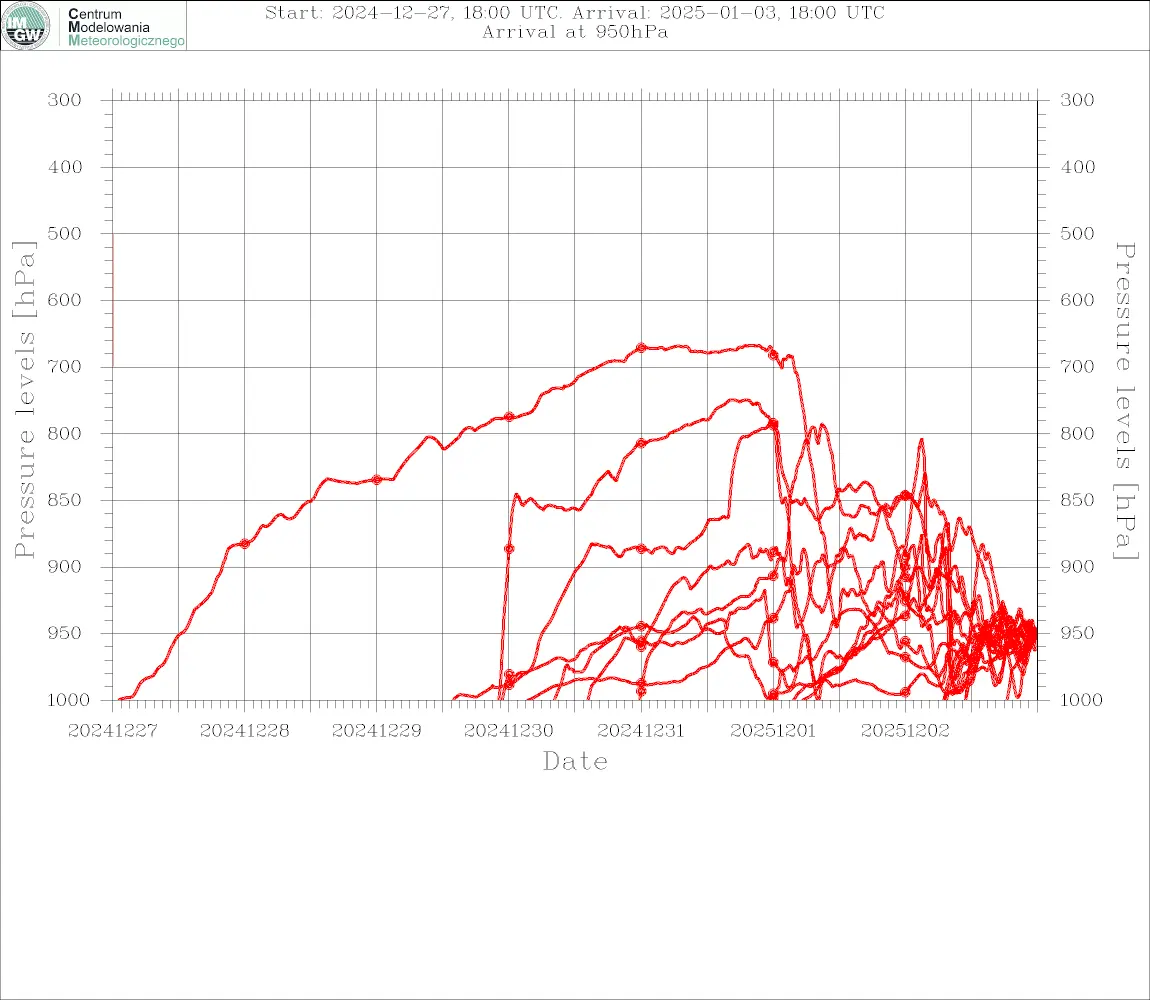Image resolution: width=1150 pixels, height=1000 pixels.
Task: Click the left axis 600 label
Action: pyautogui.click(x=65, y=300)
